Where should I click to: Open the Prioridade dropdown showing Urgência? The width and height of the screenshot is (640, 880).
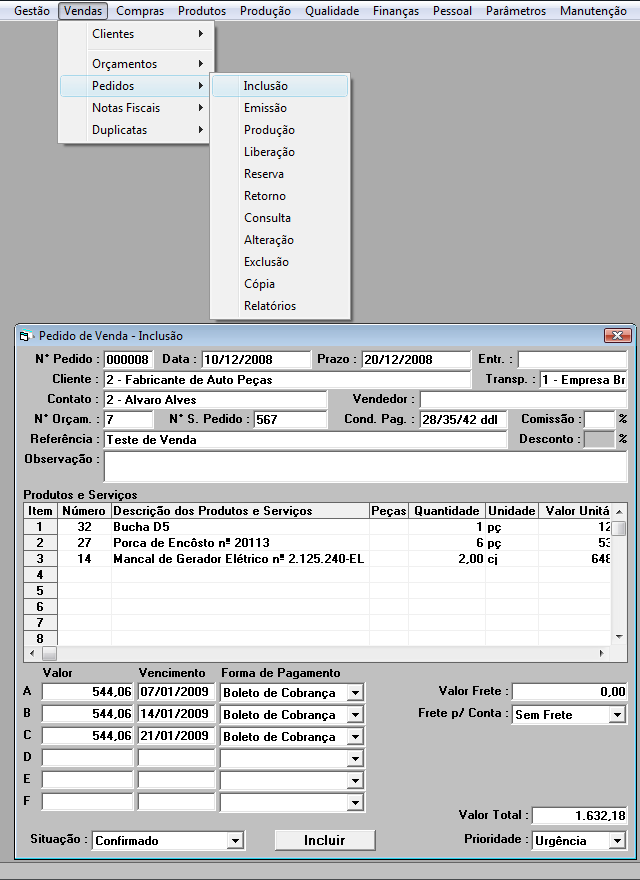[618, 840]
